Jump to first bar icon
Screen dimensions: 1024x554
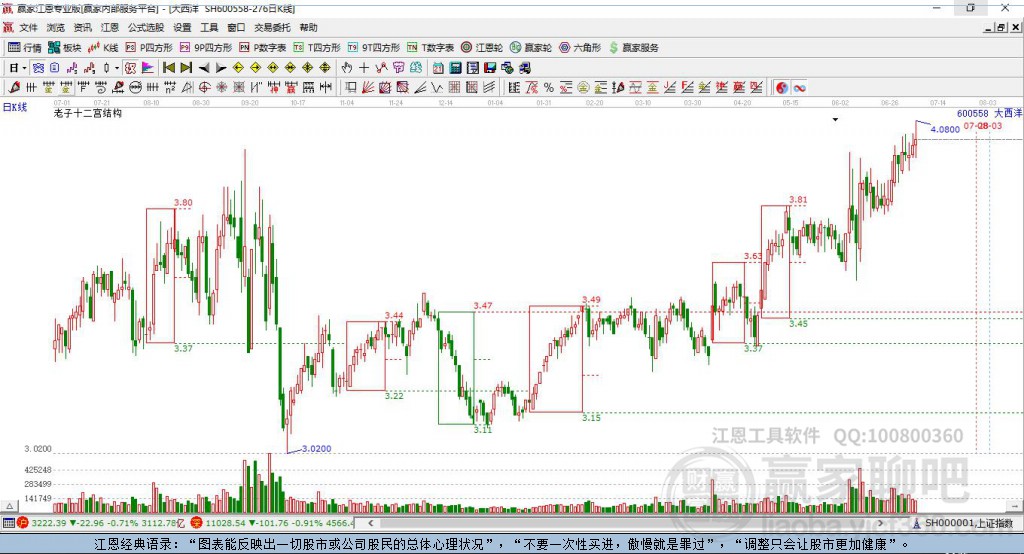(168, 68)
